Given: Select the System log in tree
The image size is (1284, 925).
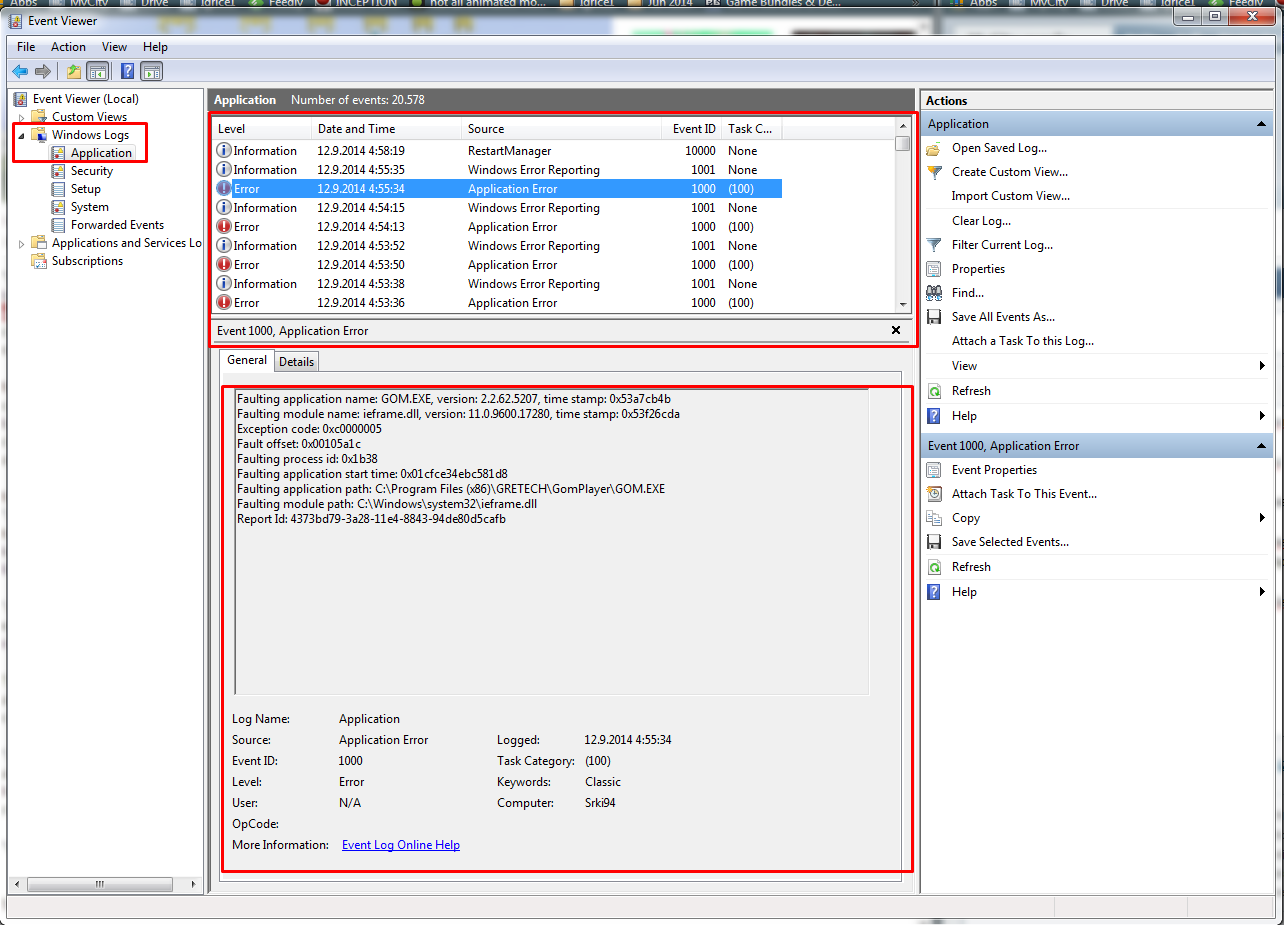Looking at the screenshot, I should click(x=90, y=207).
